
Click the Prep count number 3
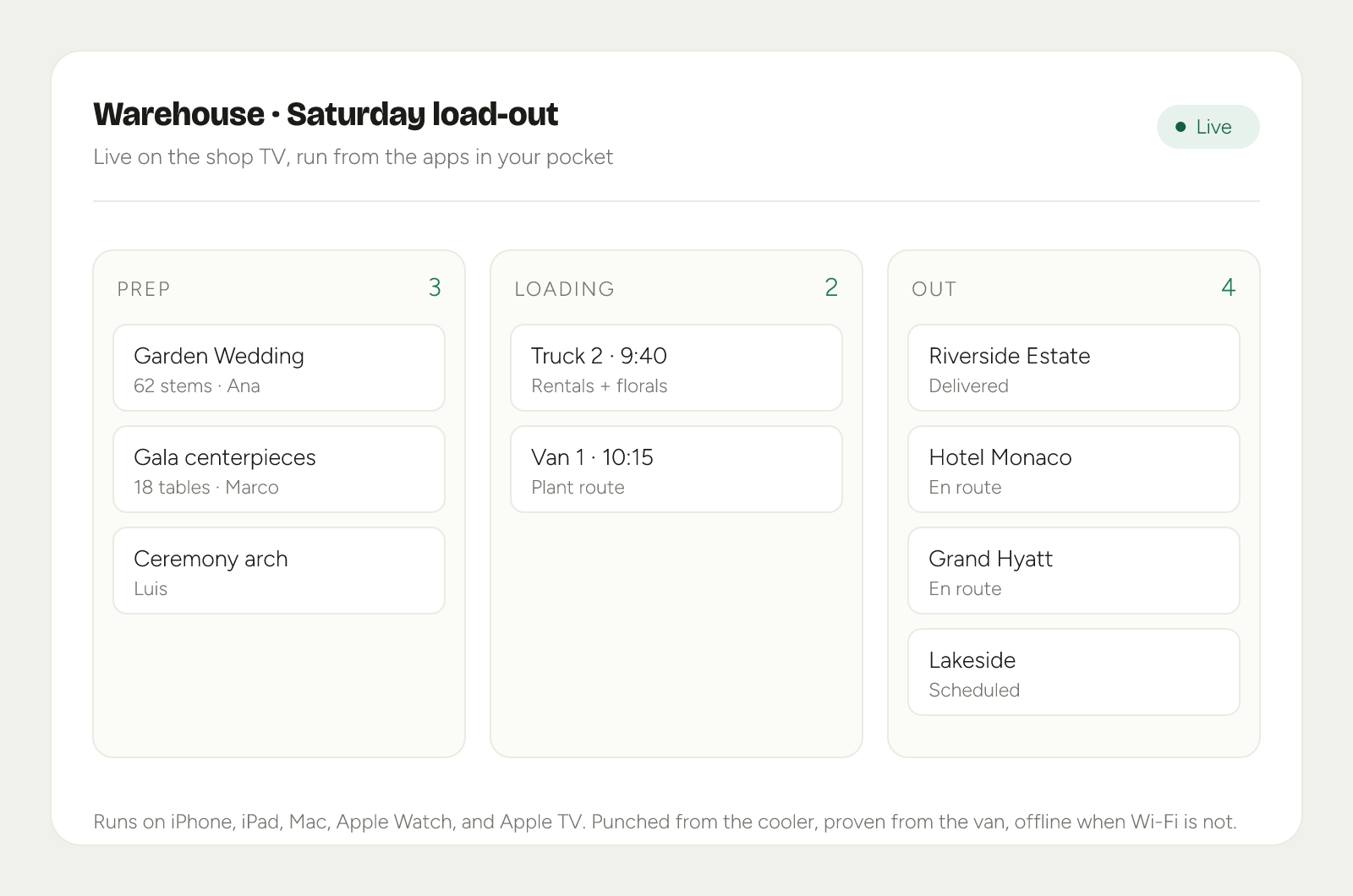(x=435, y=287)
